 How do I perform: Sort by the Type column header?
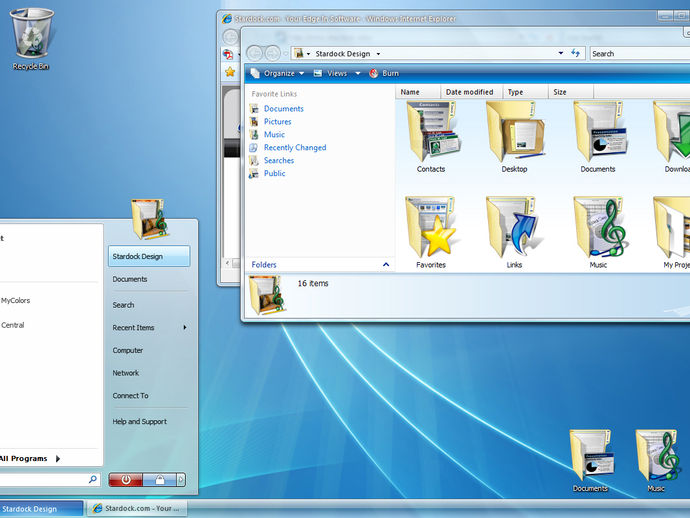point(525,92)
